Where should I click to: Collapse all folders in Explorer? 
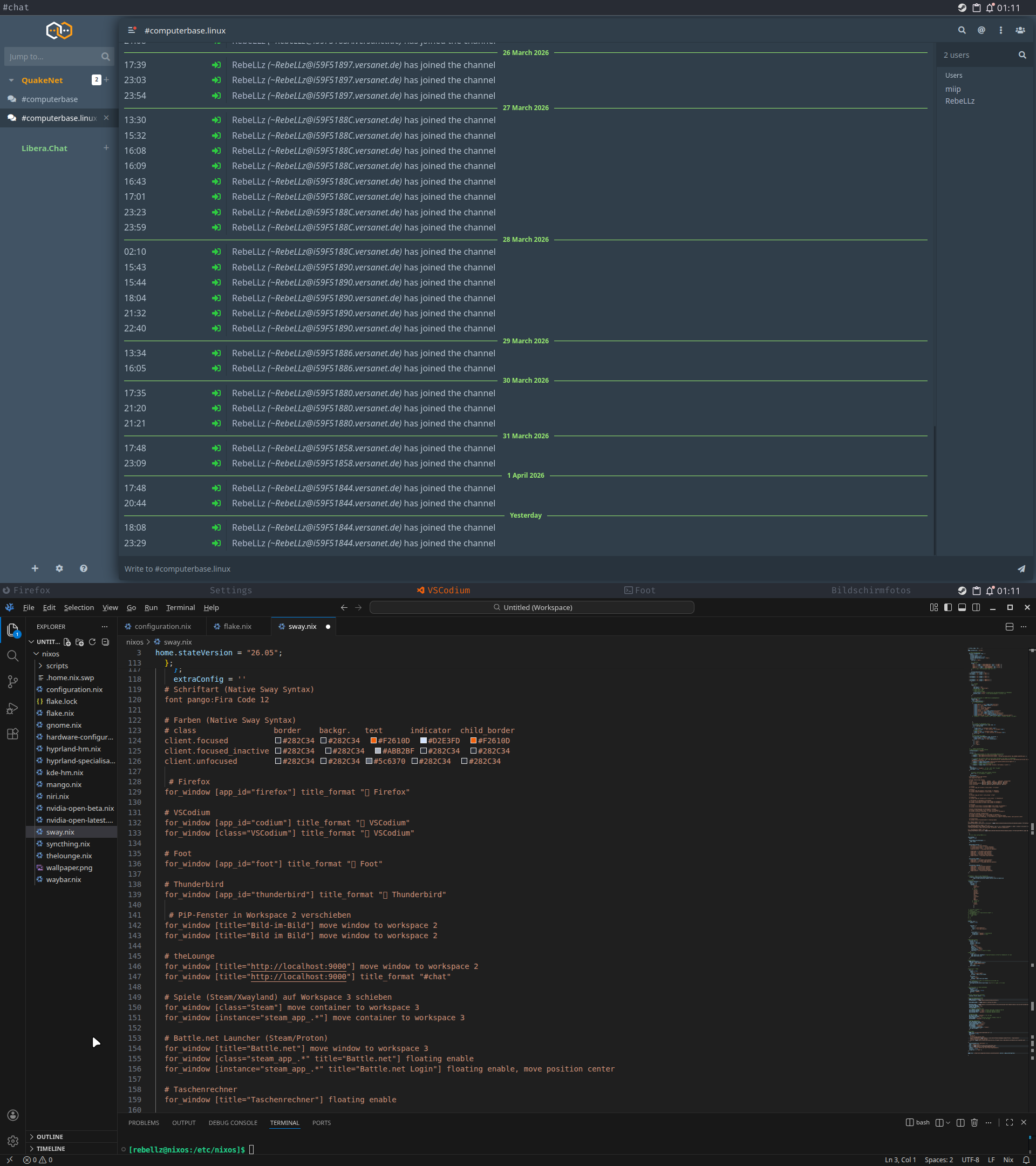click(x=105, y=642)
